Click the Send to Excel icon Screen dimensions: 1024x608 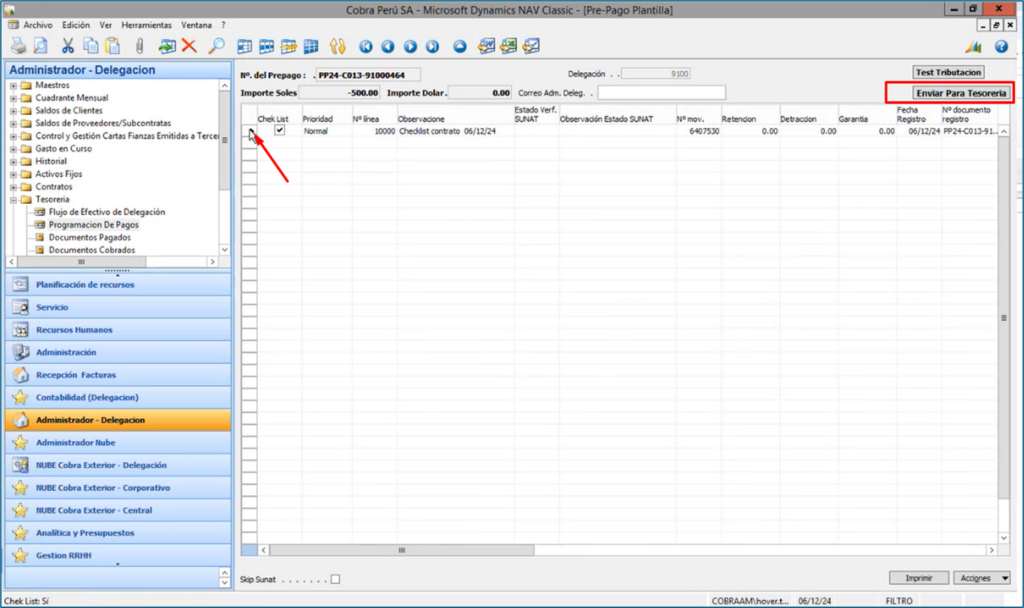[509, 46]
